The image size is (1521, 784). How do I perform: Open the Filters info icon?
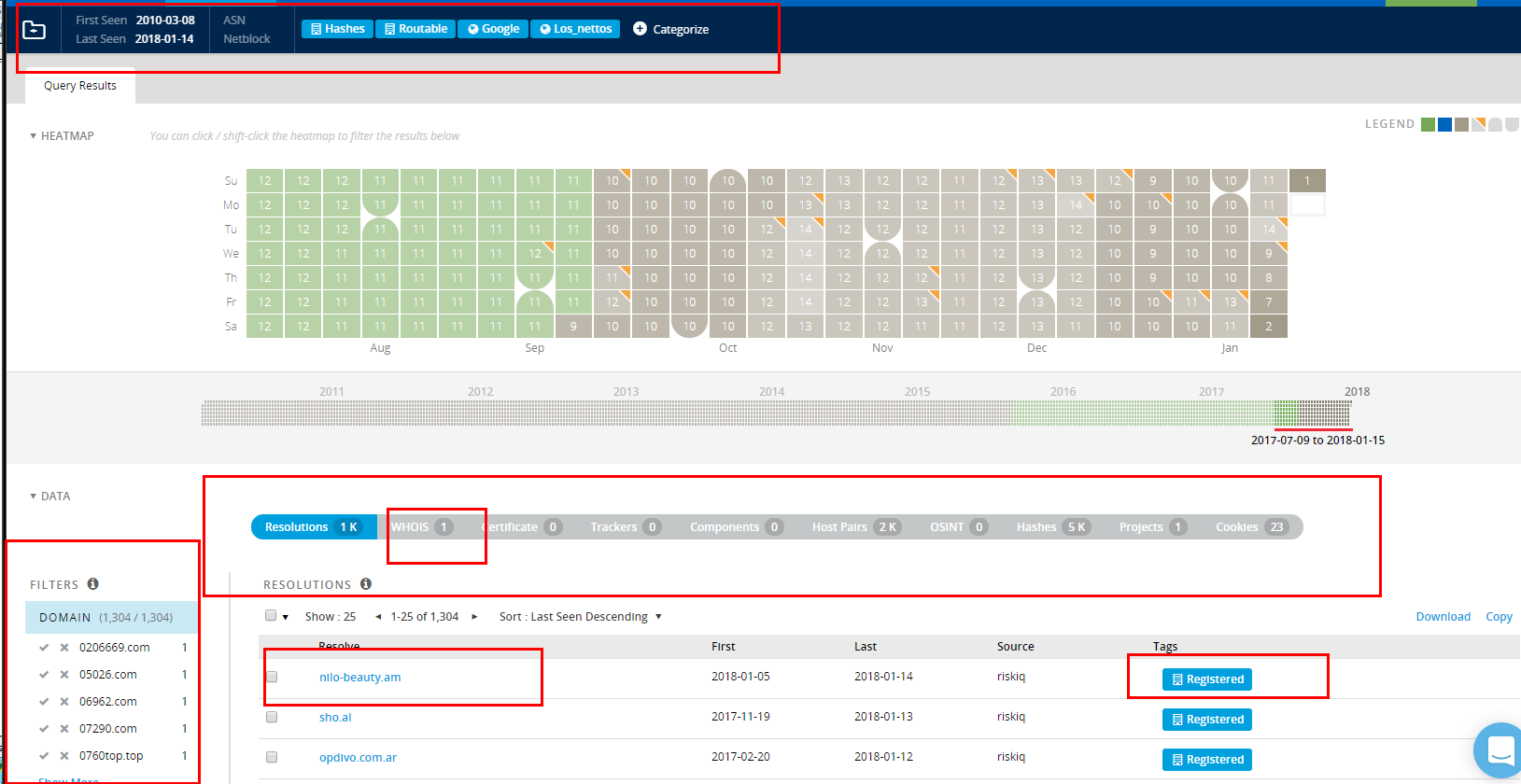(x=92, y=584)
